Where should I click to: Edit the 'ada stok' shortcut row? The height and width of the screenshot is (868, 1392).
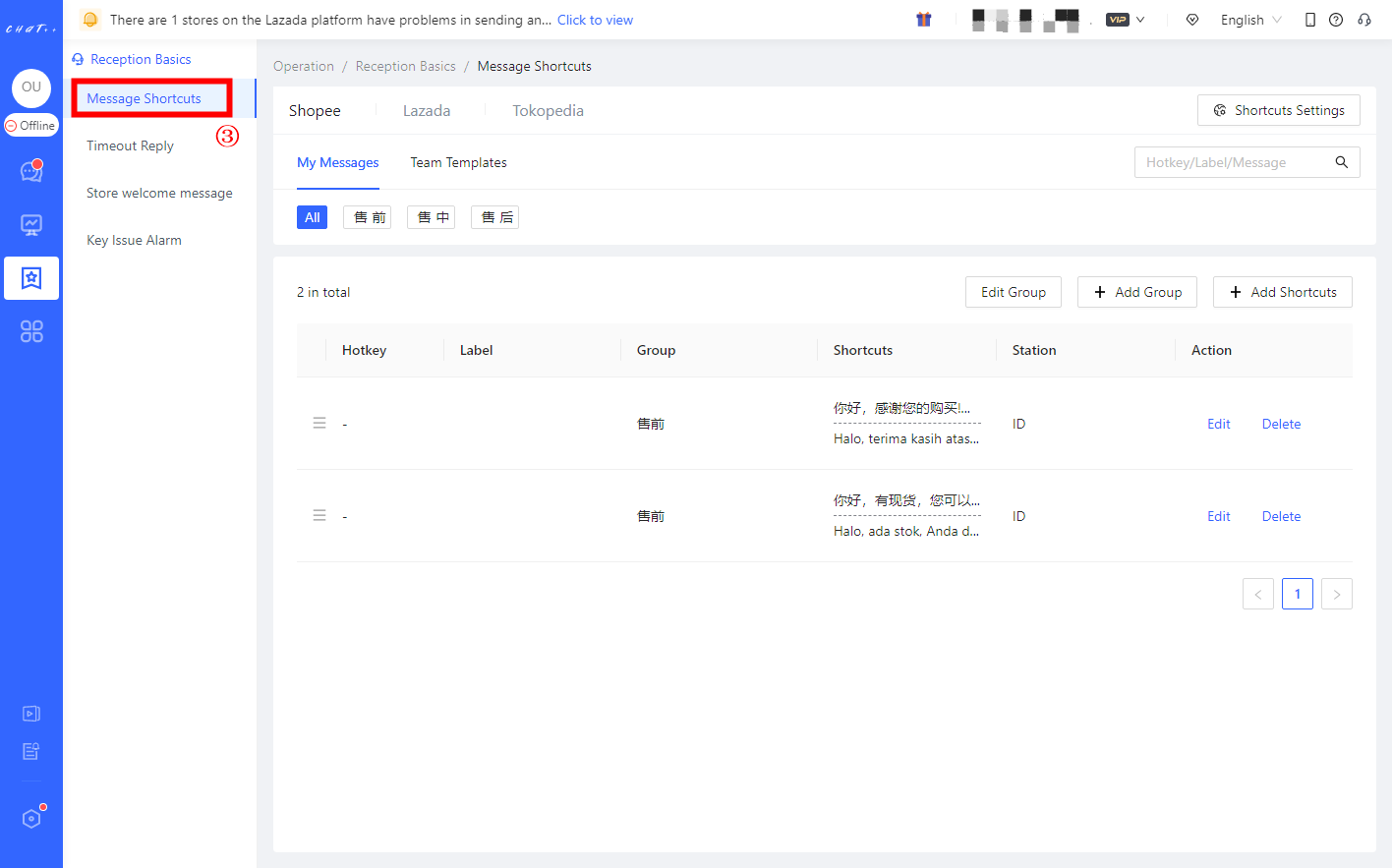1219,516
